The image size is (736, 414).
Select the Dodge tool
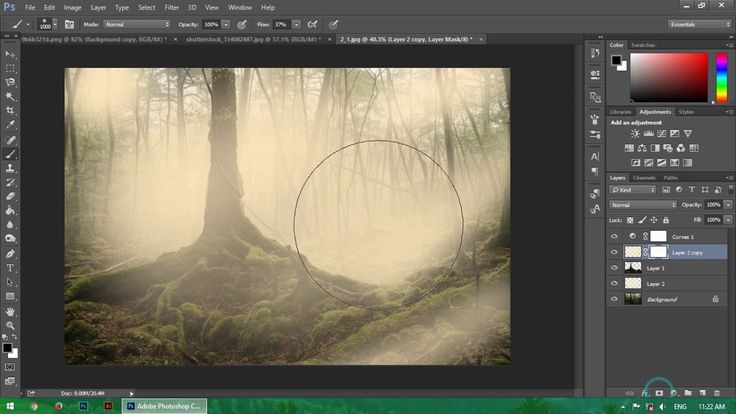point(10,238)
